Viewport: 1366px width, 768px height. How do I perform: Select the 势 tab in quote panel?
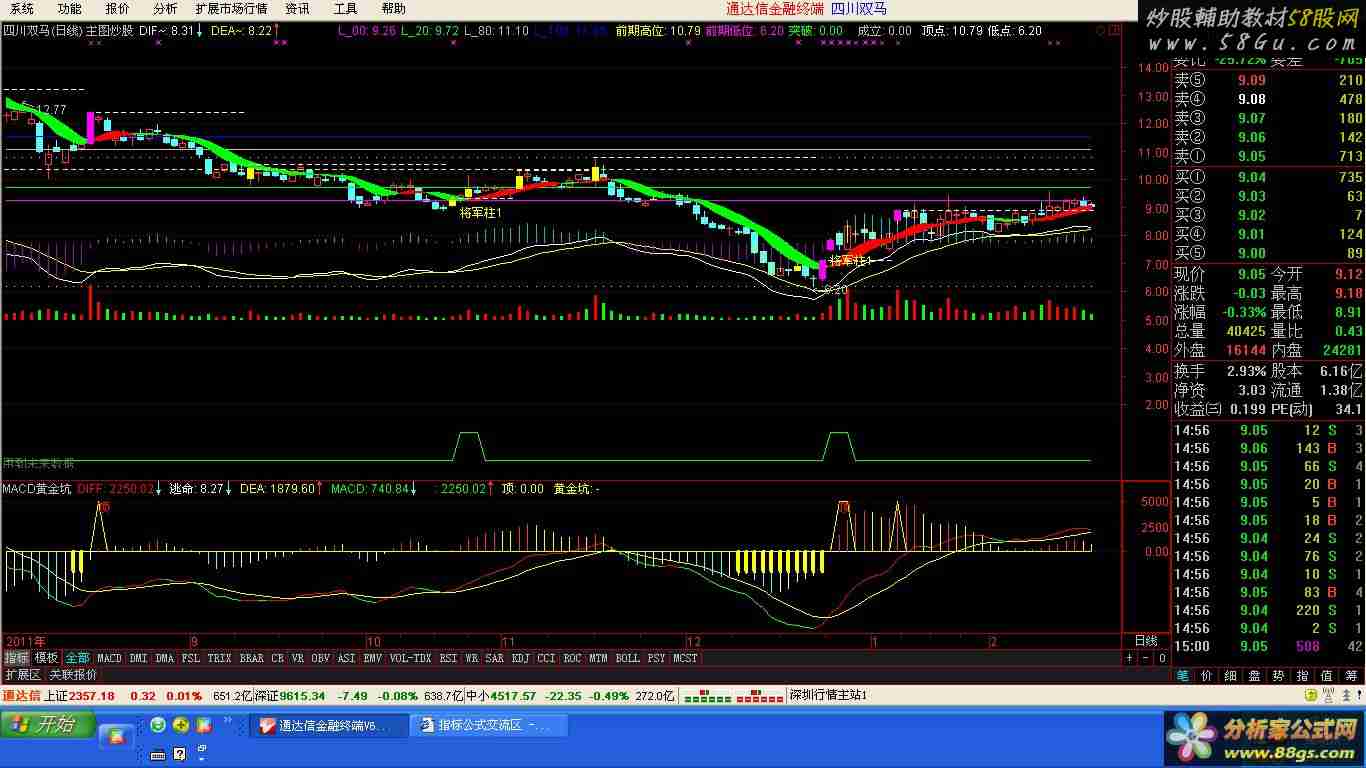[1278, 676]
